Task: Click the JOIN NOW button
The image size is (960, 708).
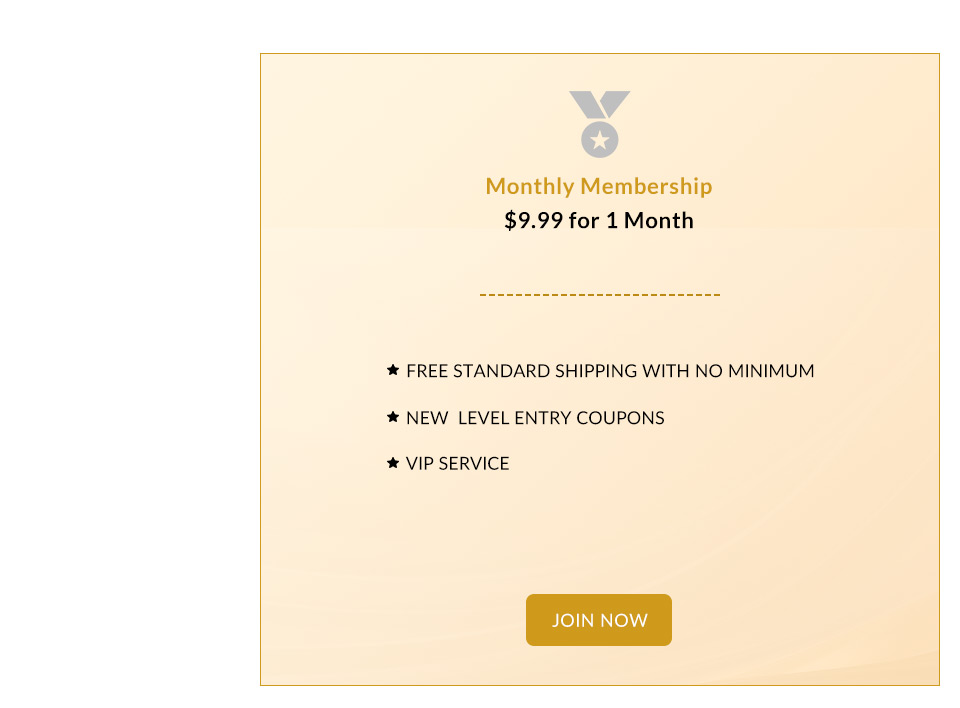Action: [599, 620]
